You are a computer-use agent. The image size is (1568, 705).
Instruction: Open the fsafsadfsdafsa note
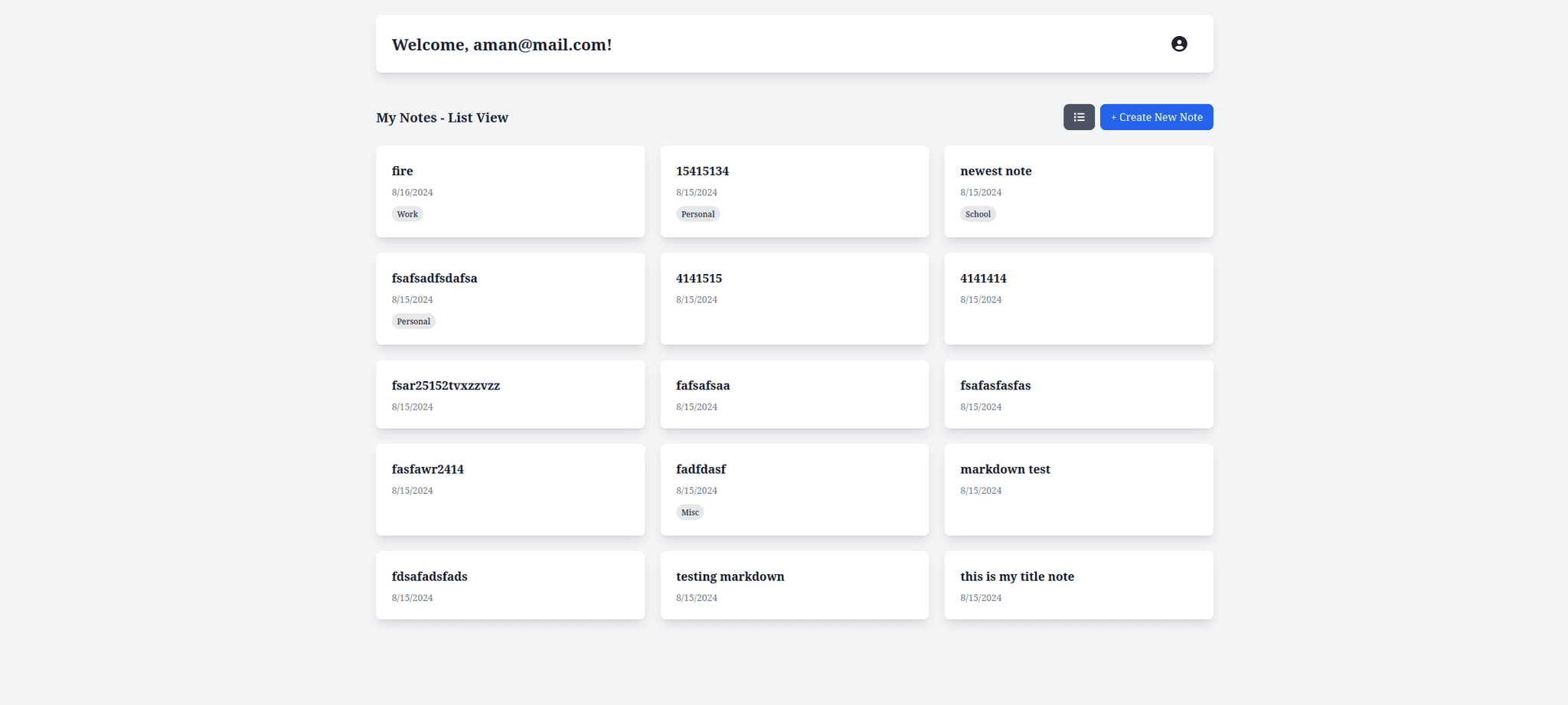510,299
